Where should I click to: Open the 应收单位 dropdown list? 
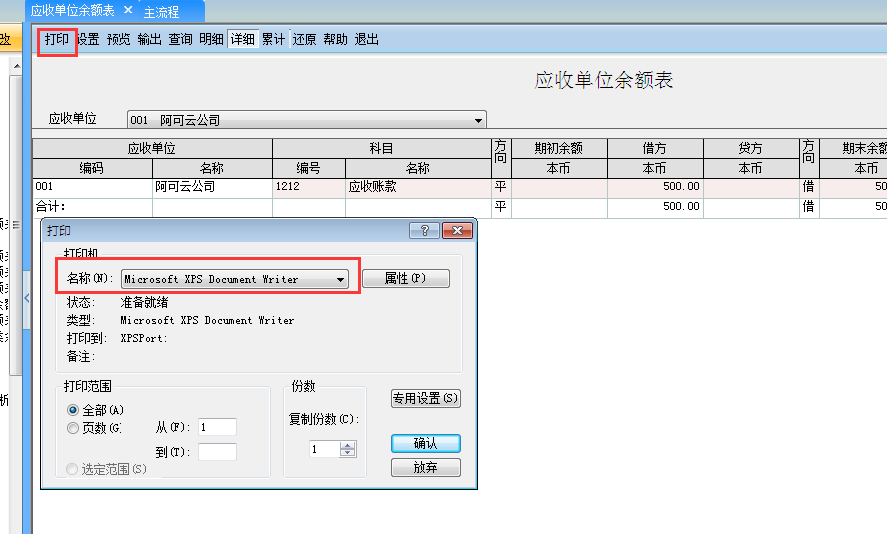coord(478,120)
